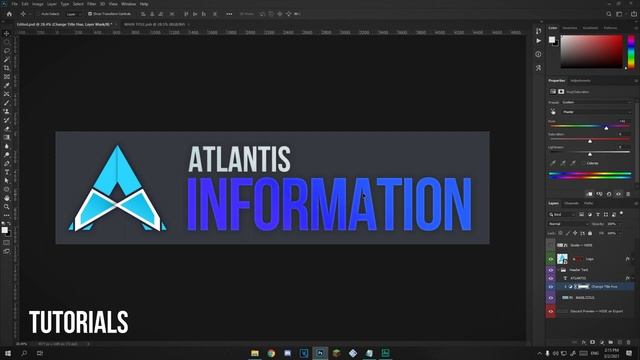Click the Logo layer thumbnail

click(x=562, y=259)
